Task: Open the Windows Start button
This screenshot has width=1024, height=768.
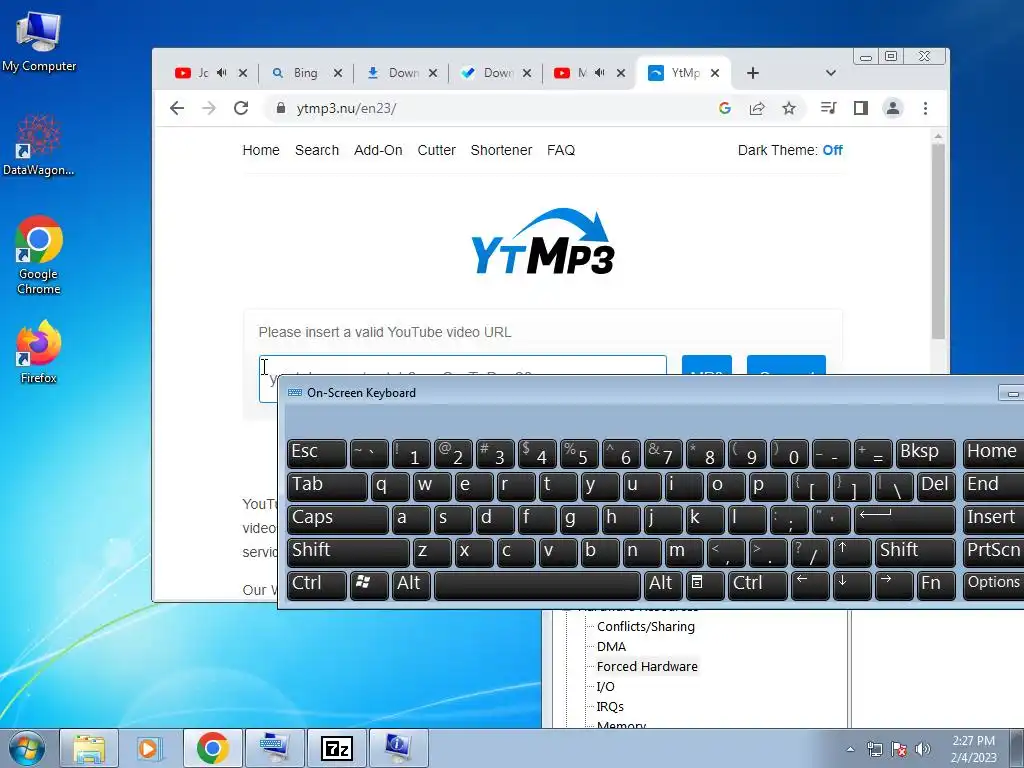Action: 27,748
